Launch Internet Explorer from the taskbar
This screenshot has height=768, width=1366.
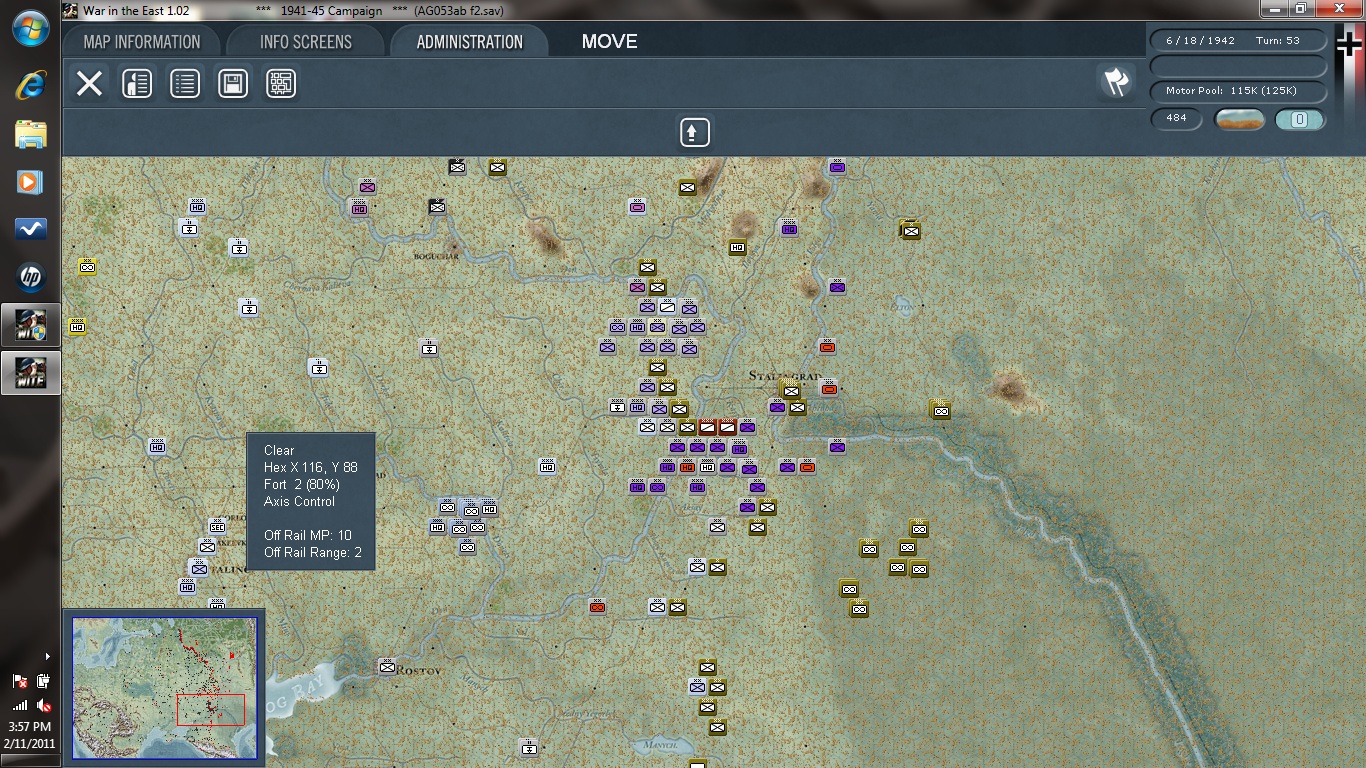(30, 85)
